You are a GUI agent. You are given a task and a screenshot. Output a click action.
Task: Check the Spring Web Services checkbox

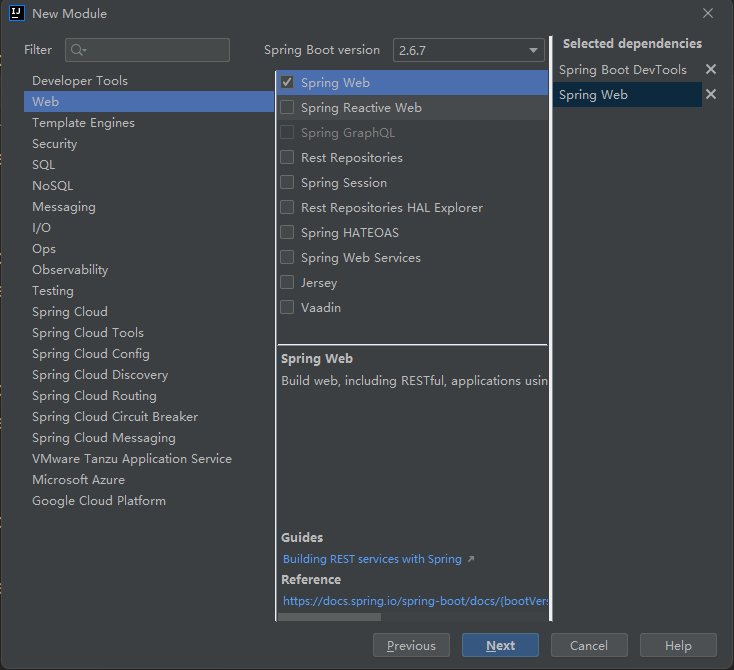point(287,257)
